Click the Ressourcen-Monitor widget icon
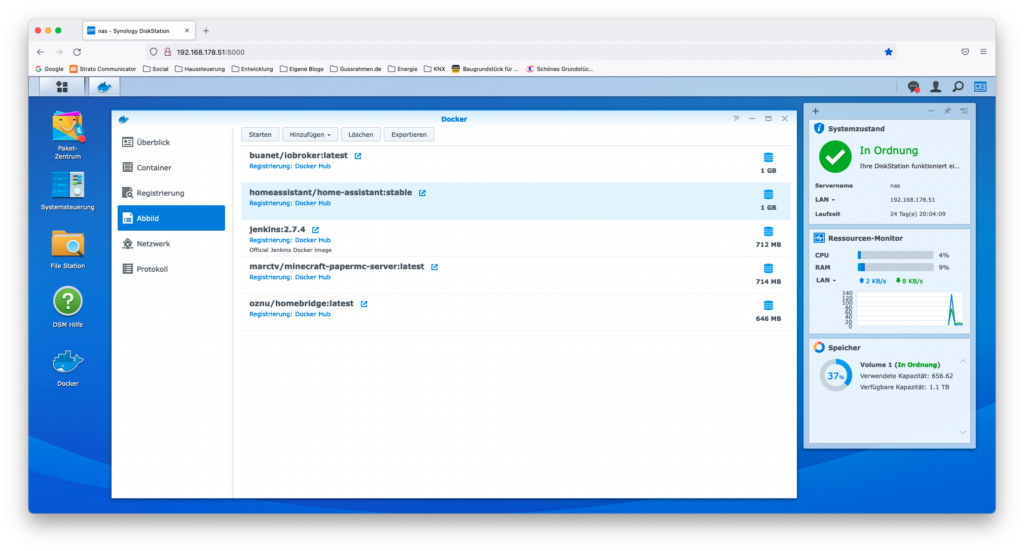The width and height of the screenshot is (1024, 551). [819, 238]
